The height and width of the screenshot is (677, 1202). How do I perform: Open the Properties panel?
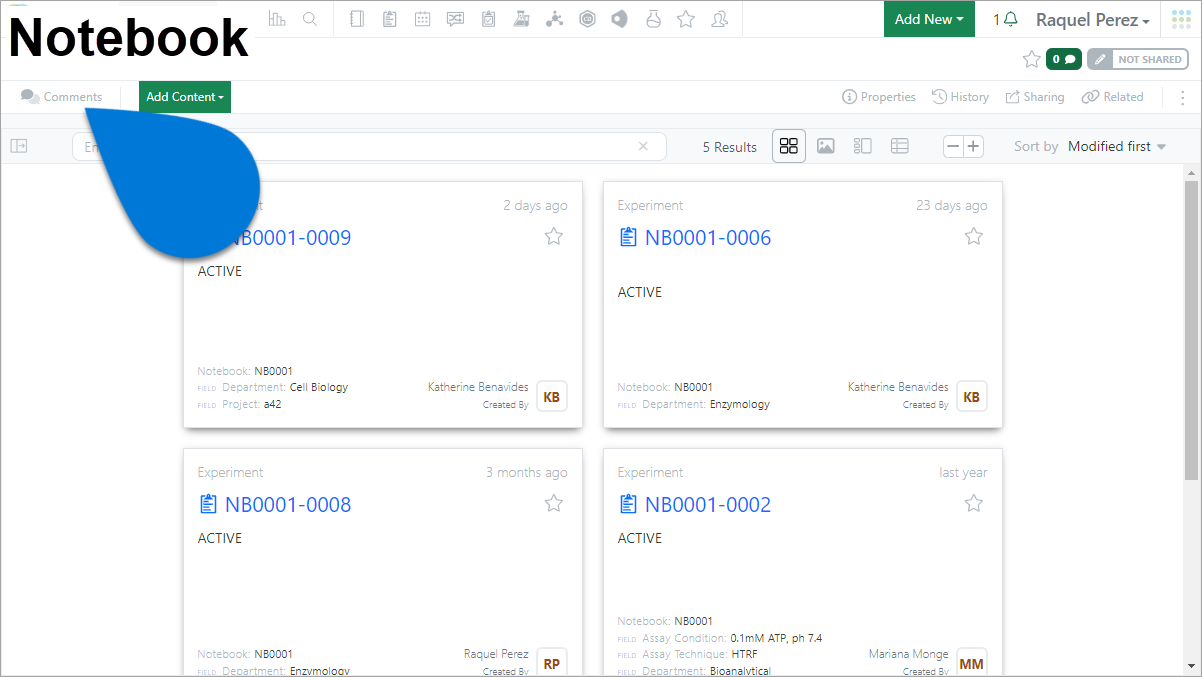tap(879, 97)
